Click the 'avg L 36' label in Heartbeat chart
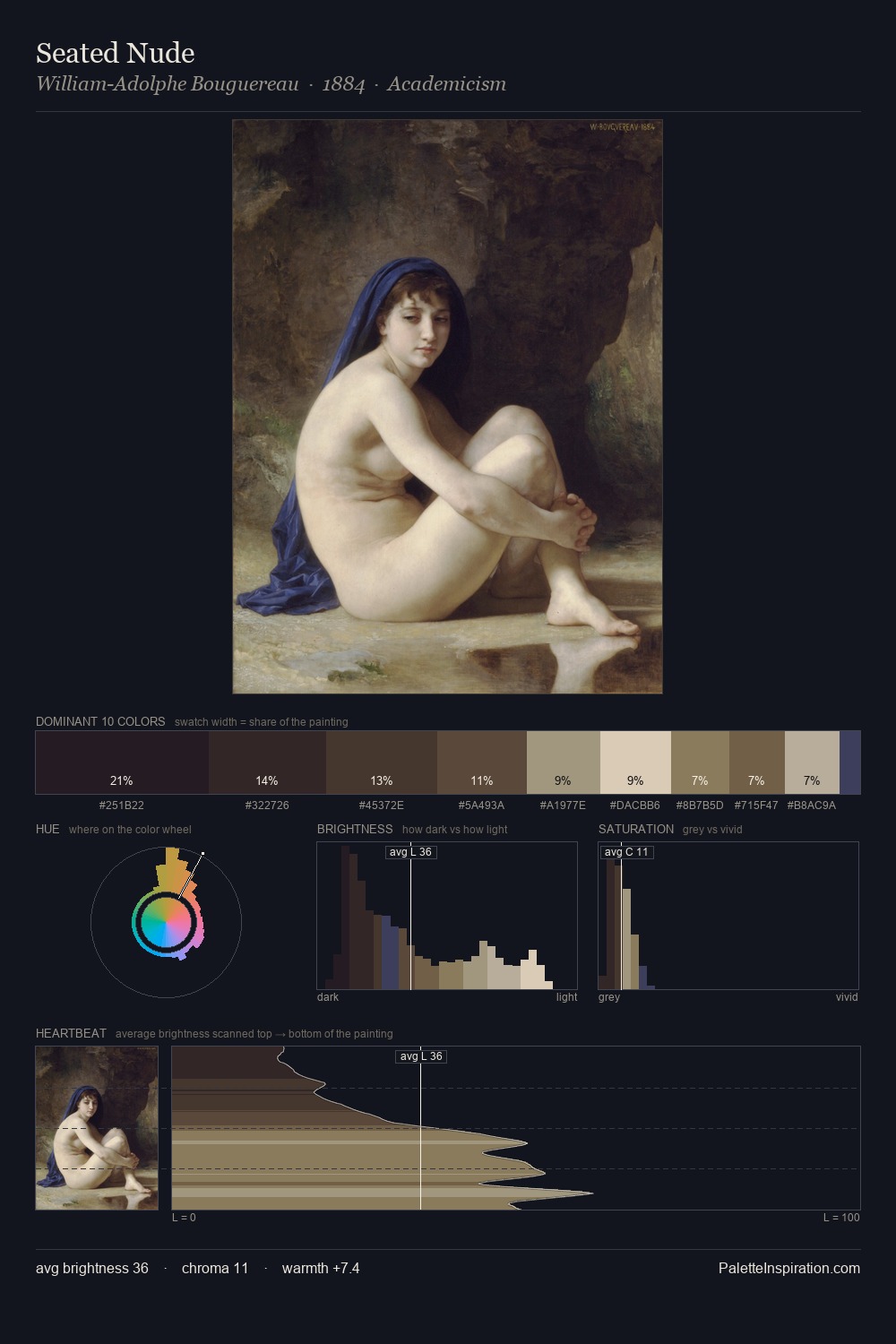Screen dimensions: 896x1344 click(421, 1056)
